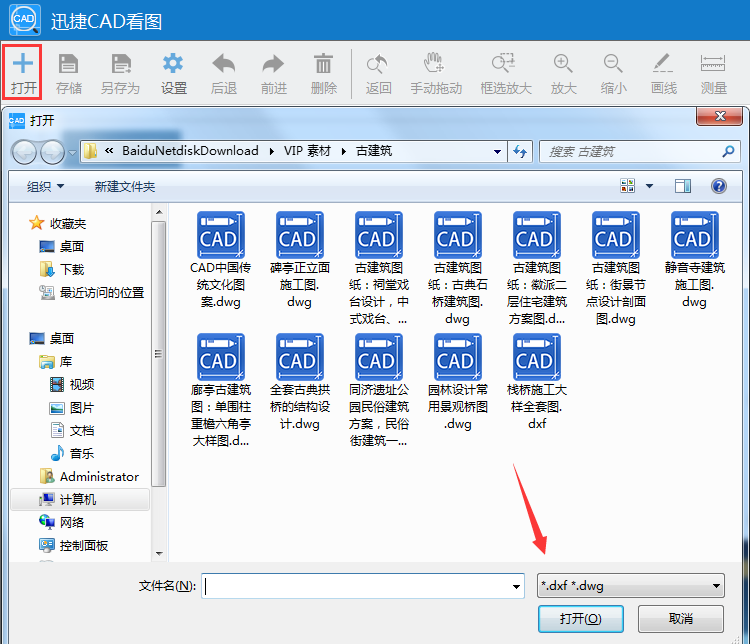Click the 新建文件夹 new folder button
Viewport: 750px width, 644px height.
coord(124,187)
